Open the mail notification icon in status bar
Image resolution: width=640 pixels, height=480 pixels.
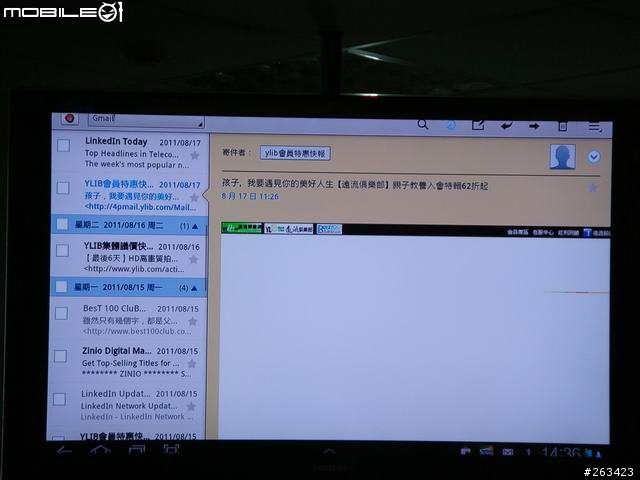(508, 452)
